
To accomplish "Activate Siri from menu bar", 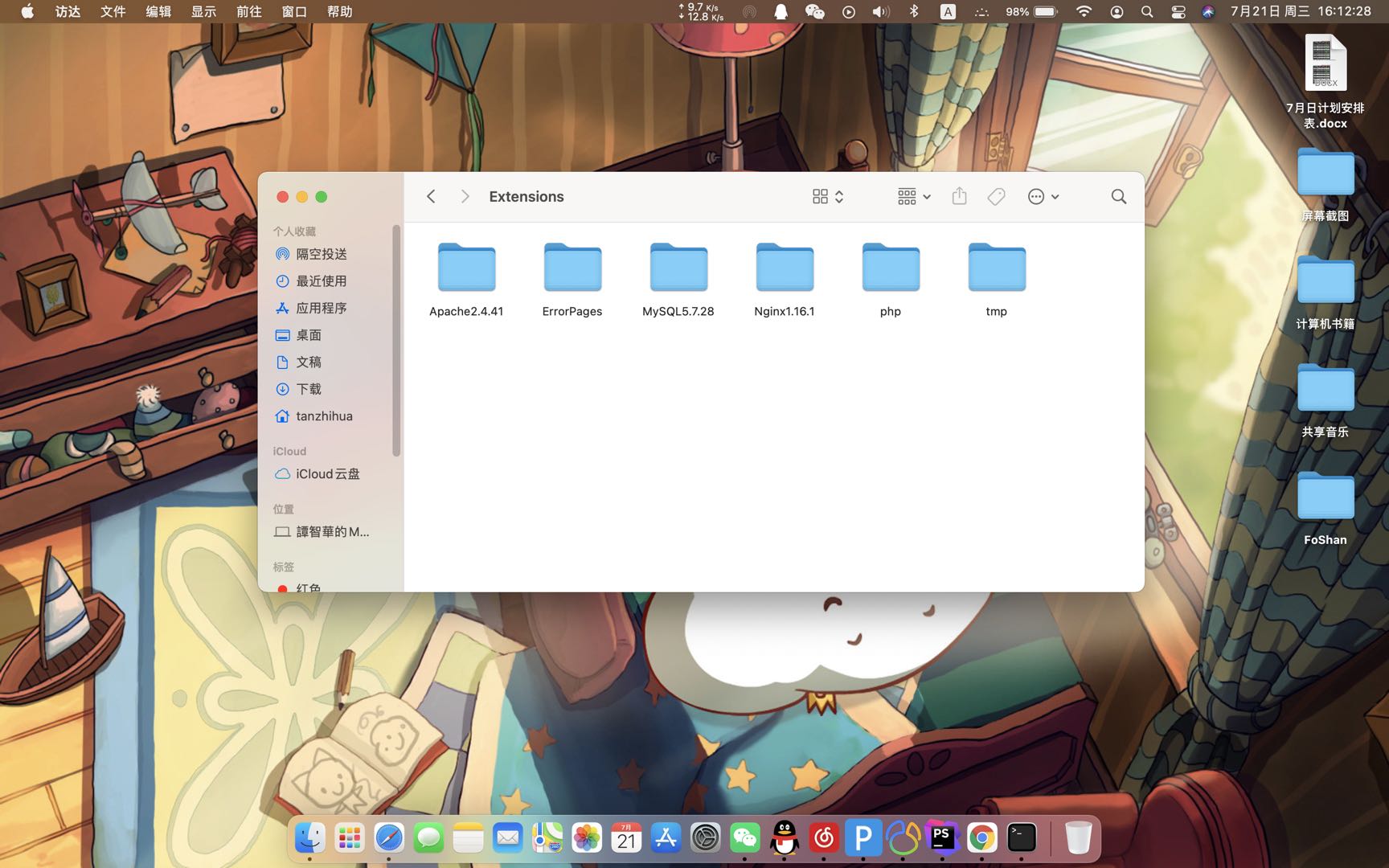I will tap(1208, 11).
